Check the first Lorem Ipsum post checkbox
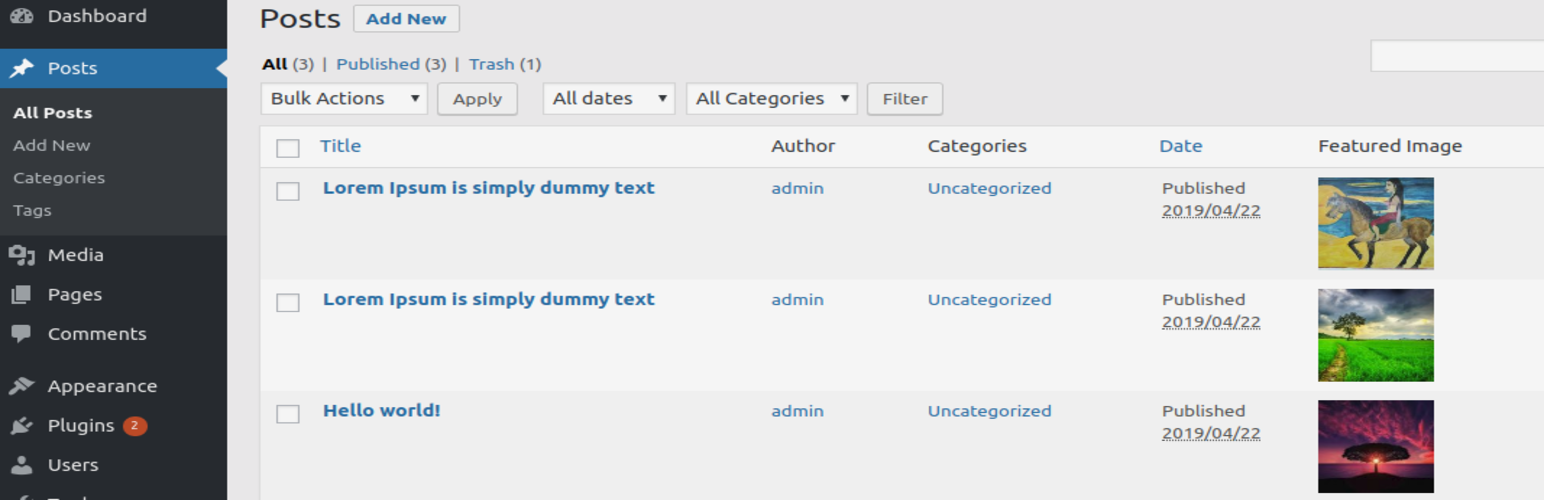This screenshot has width=1544, height=500. pyautogui.click(x=288, y=191)
